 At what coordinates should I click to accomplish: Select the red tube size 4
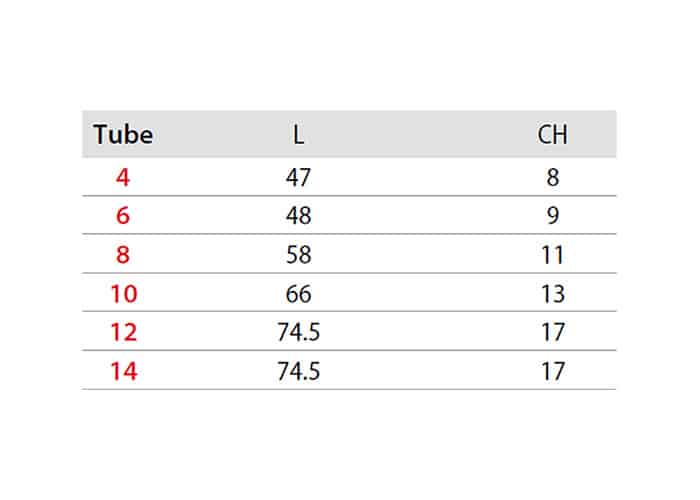(123, 177)
